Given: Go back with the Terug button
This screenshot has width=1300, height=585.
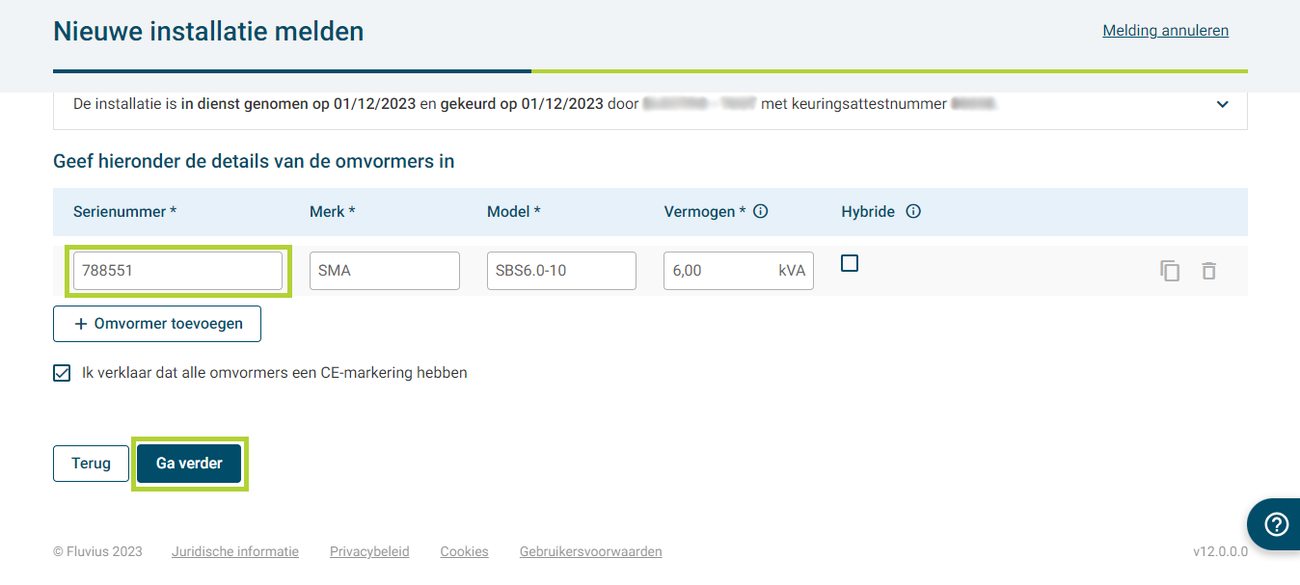Looking at the screenshot, I should tap(91, 464).
